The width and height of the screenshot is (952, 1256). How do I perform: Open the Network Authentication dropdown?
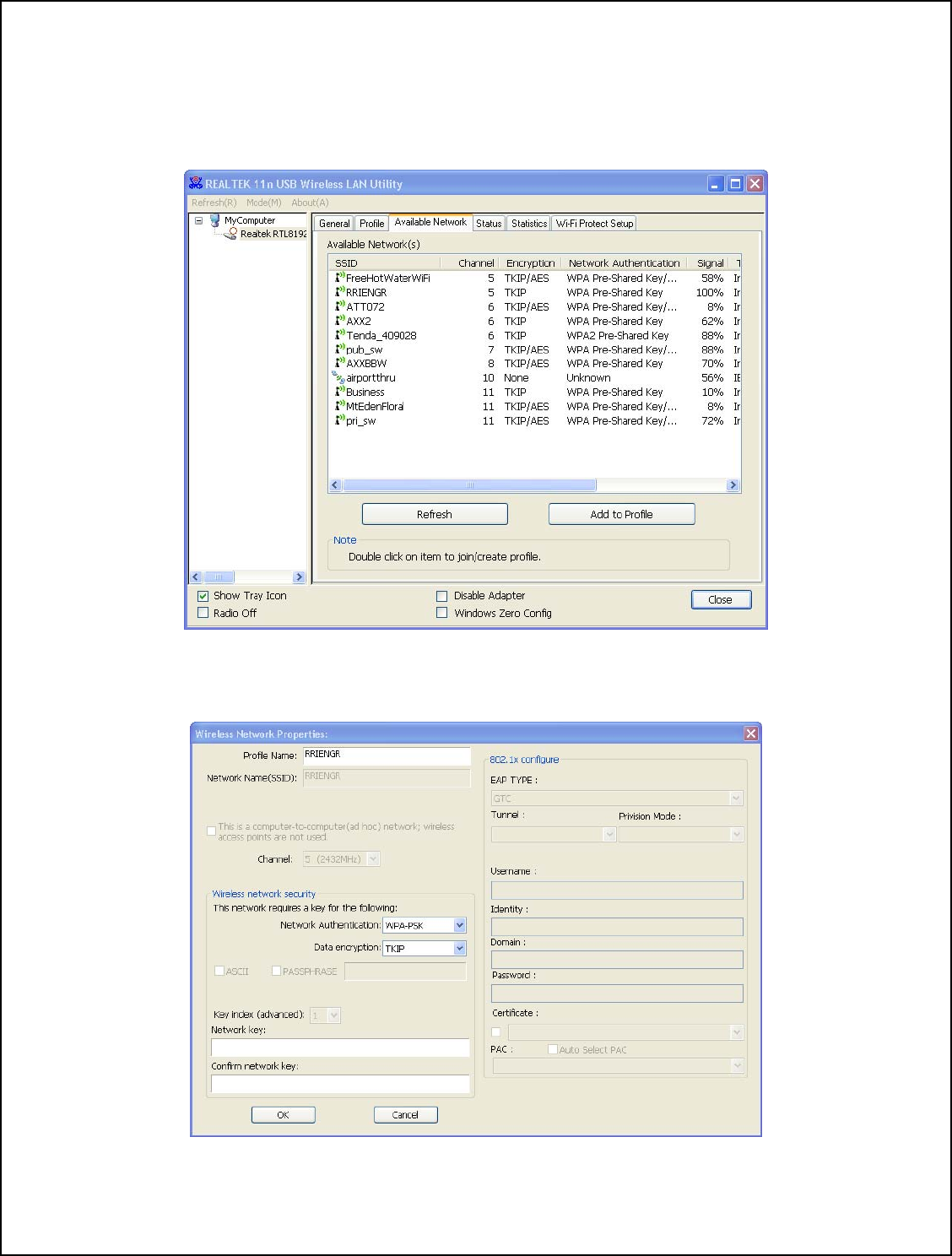pyautogui.click(x=460, y=925)
